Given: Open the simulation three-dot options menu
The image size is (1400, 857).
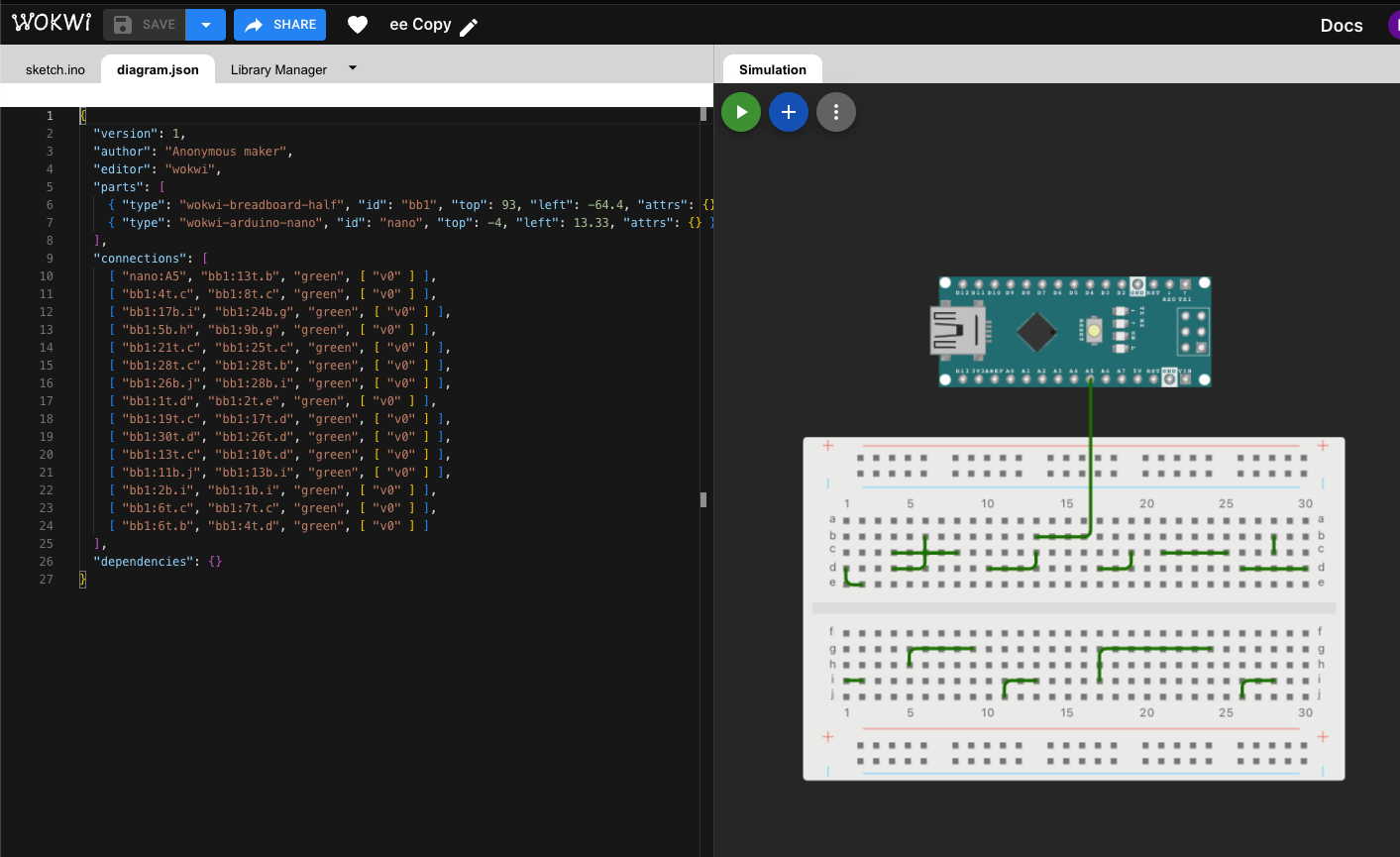Looking at the screenshot, I should coord(836,112).
